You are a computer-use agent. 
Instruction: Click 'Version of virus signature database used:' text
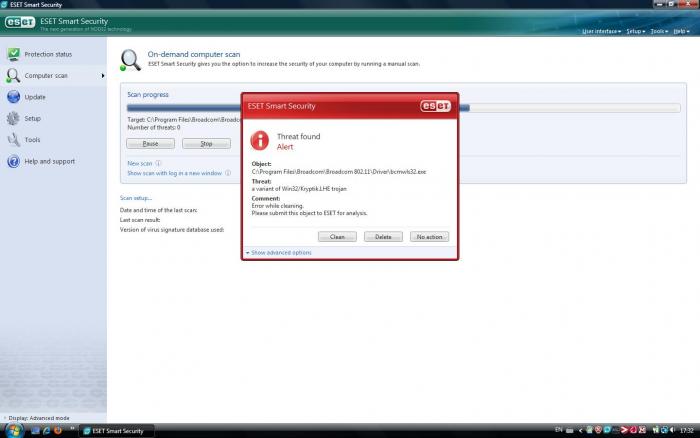point(172,230)
